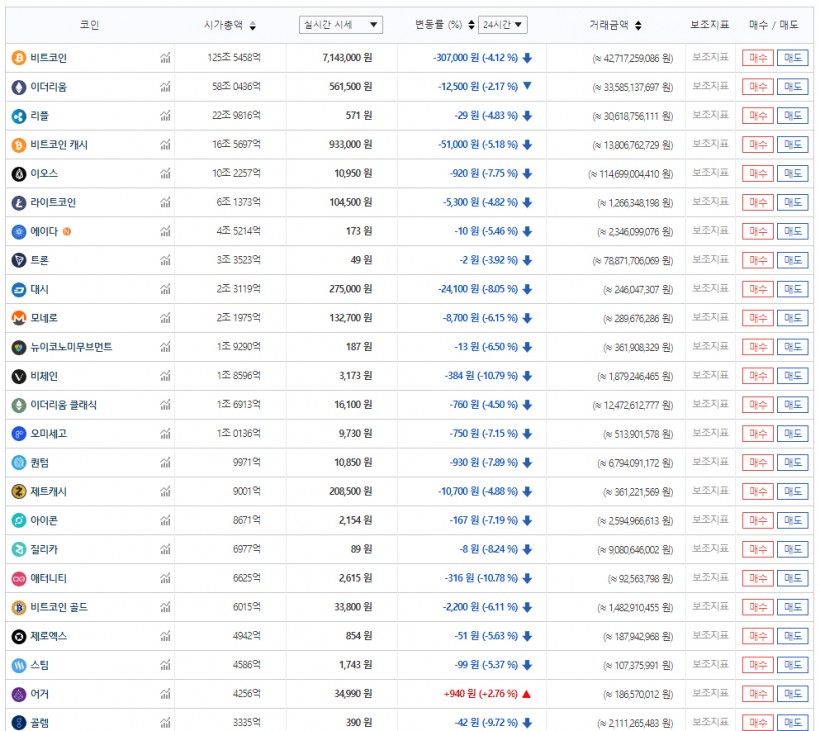Image resolution: width=820 pixels, height=731 pixels.
Task: Open the 24시간 period dropdown
Action: tap(502, 25)
